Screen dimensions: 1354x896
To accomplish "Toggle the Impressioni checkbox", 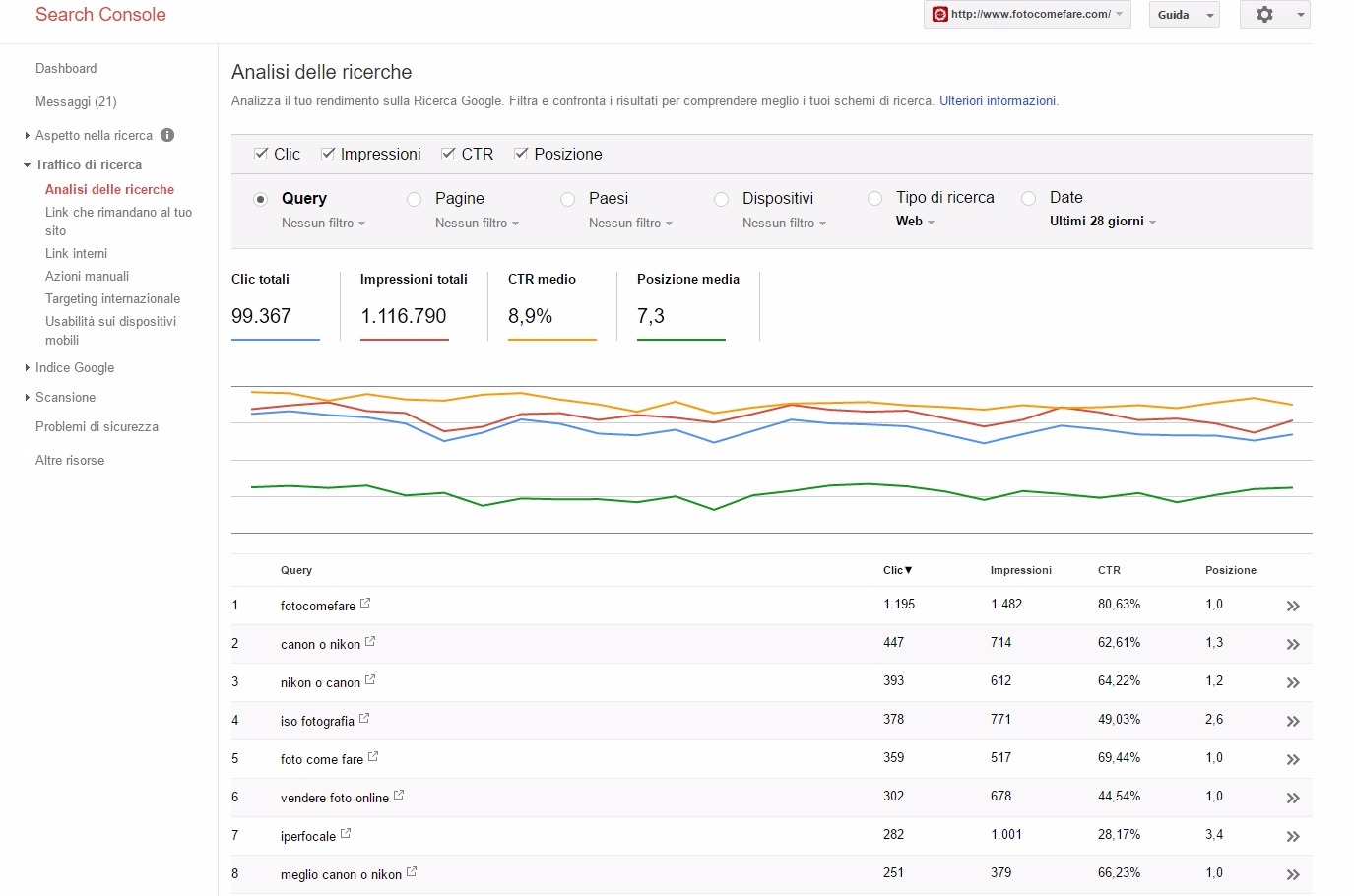I will point(328,154).
